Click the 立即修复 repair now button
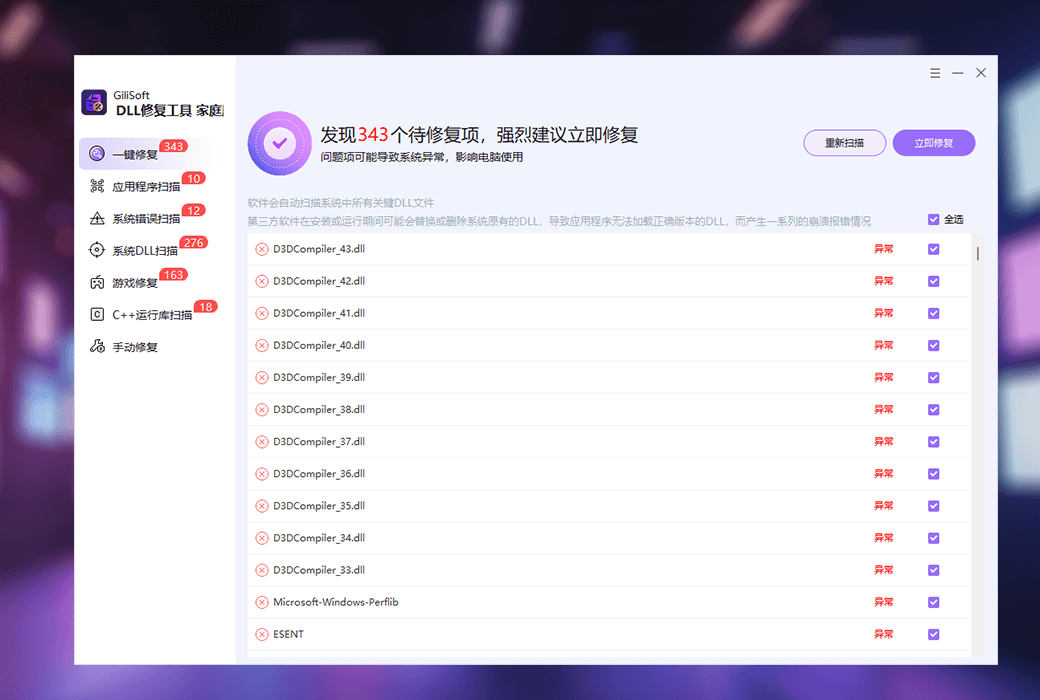Image resolution: width=1040 pixels, height=700 pixels. point(934,143)
